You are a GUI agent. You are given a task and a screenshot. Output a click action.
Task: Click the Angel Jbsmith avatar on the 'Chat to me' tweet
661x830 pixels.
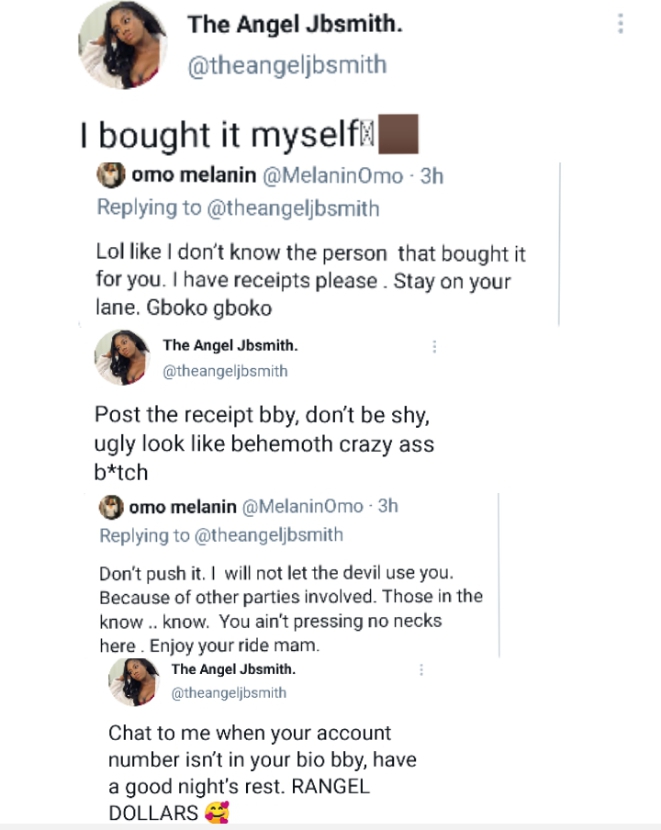pyautogui.click(x=133, y=681)
